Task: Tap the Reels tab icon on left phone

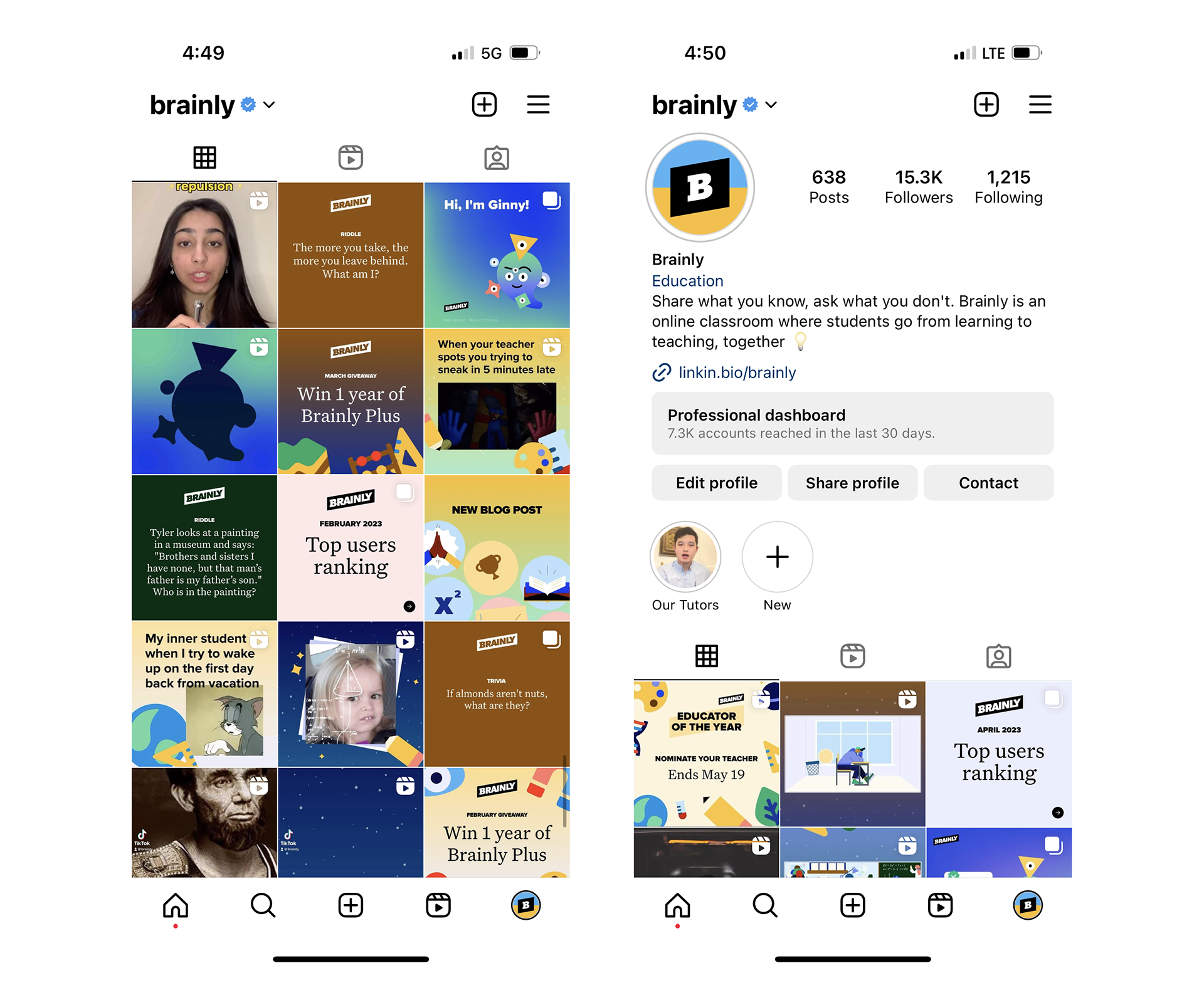Action: [352, 158]
